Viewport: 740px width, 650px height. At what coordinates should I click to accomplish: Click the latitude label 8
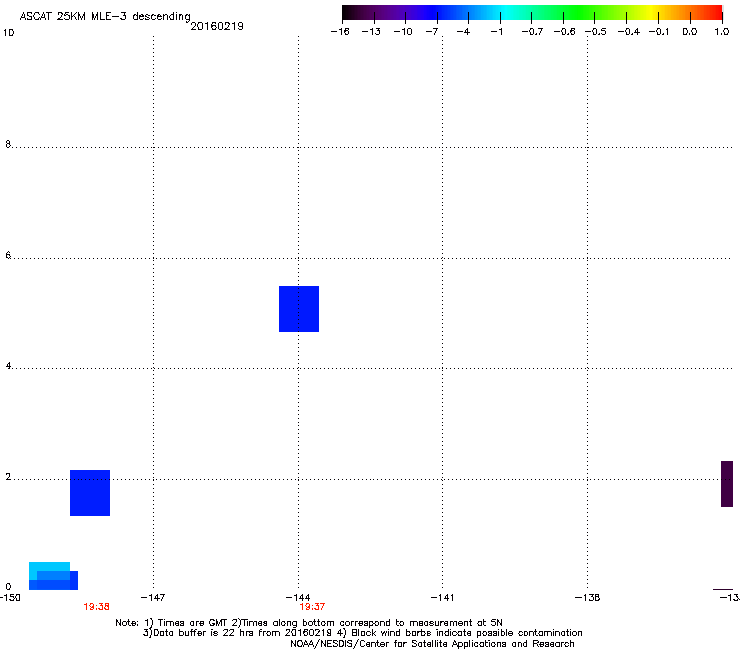tap(8, 144)
